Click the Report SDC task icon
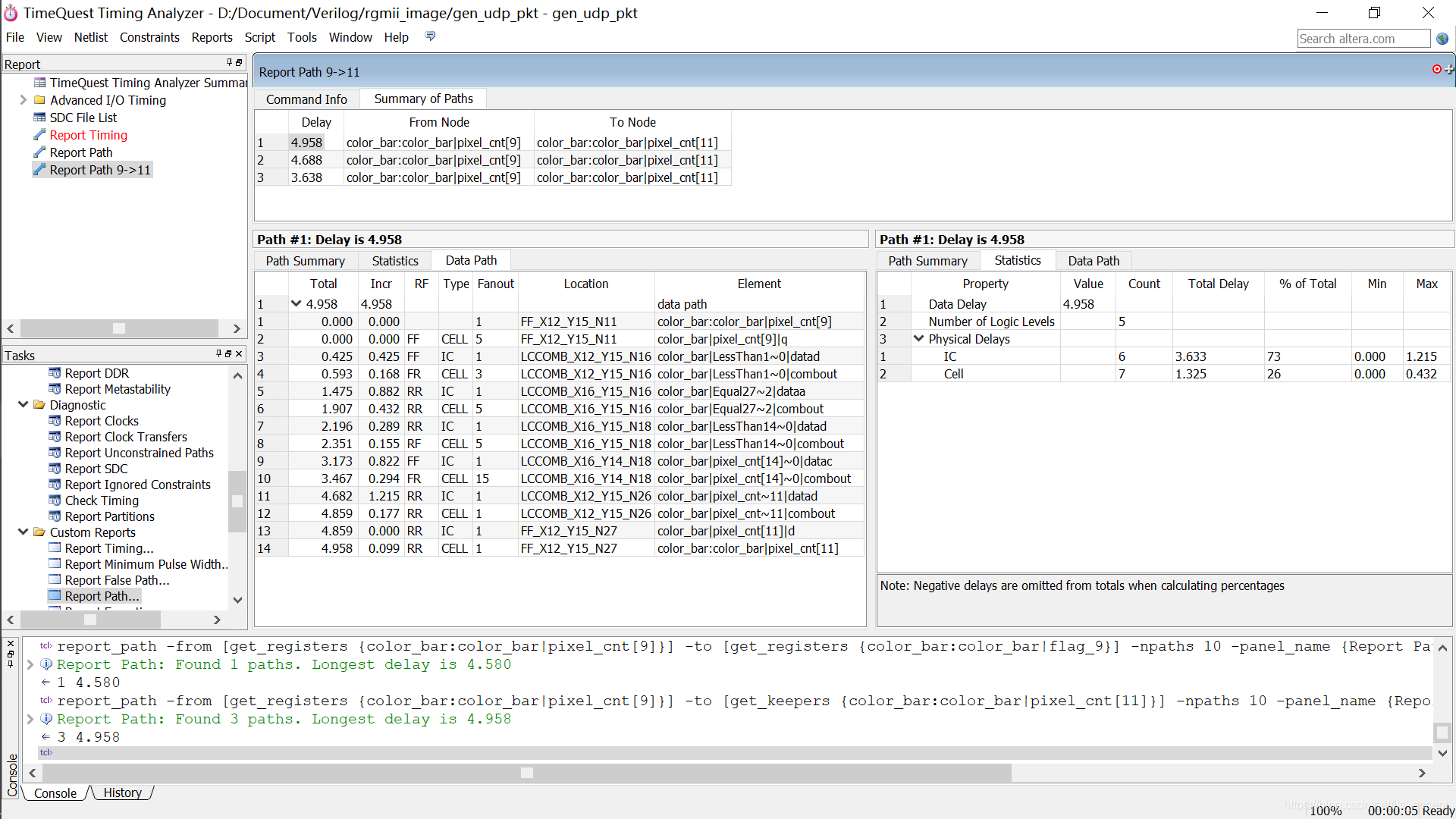The width and height of the screenshot is (1456, 819). [55, 469]
